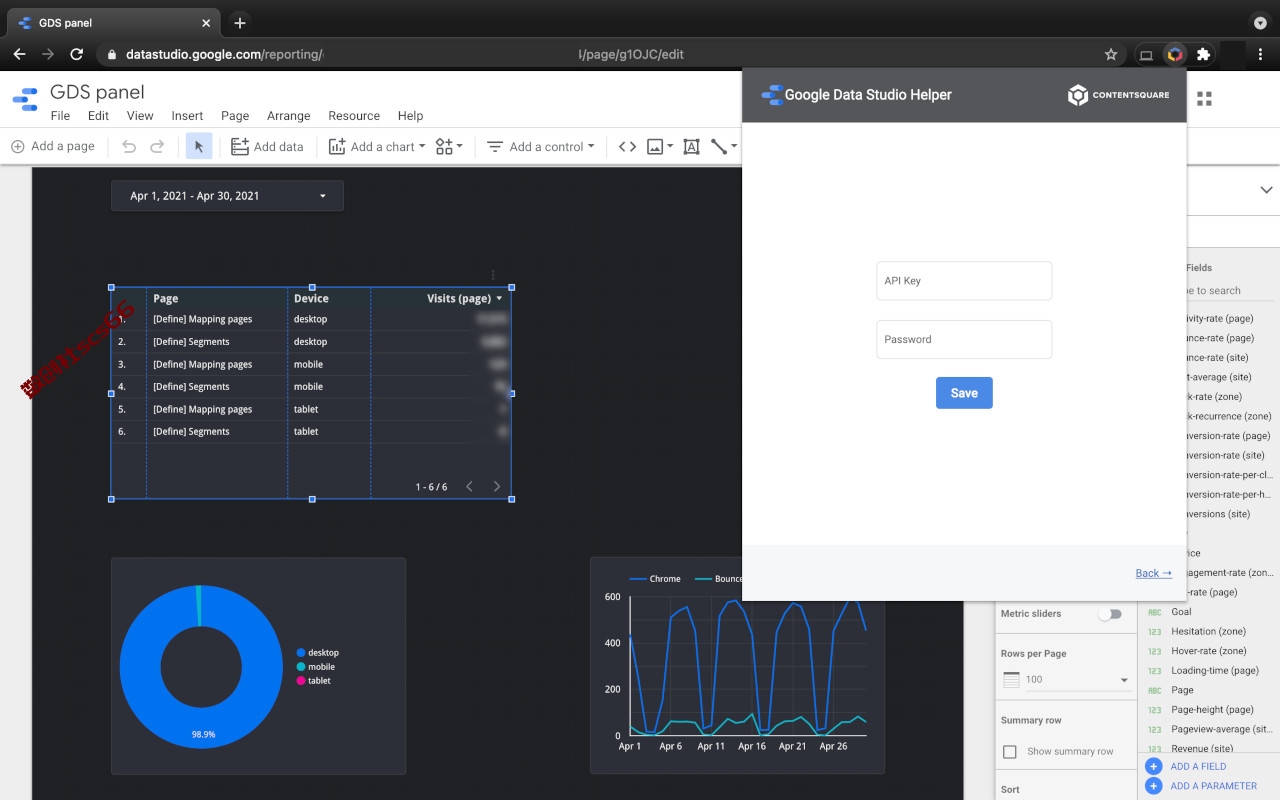The image size is (1280, 800).
Task: Click the Back link in helper popup
Action: coord(1153,573)
